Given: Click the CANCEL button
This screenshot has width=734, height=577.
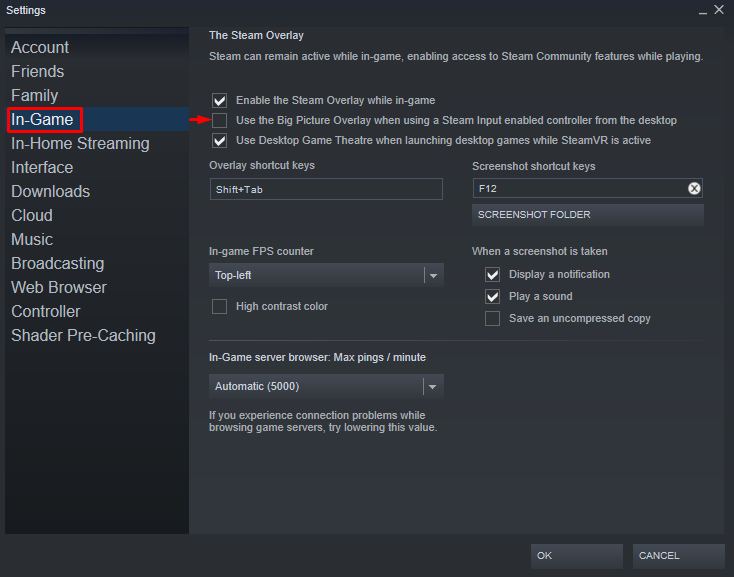Looking at the screenshot, I should (678, 555).
